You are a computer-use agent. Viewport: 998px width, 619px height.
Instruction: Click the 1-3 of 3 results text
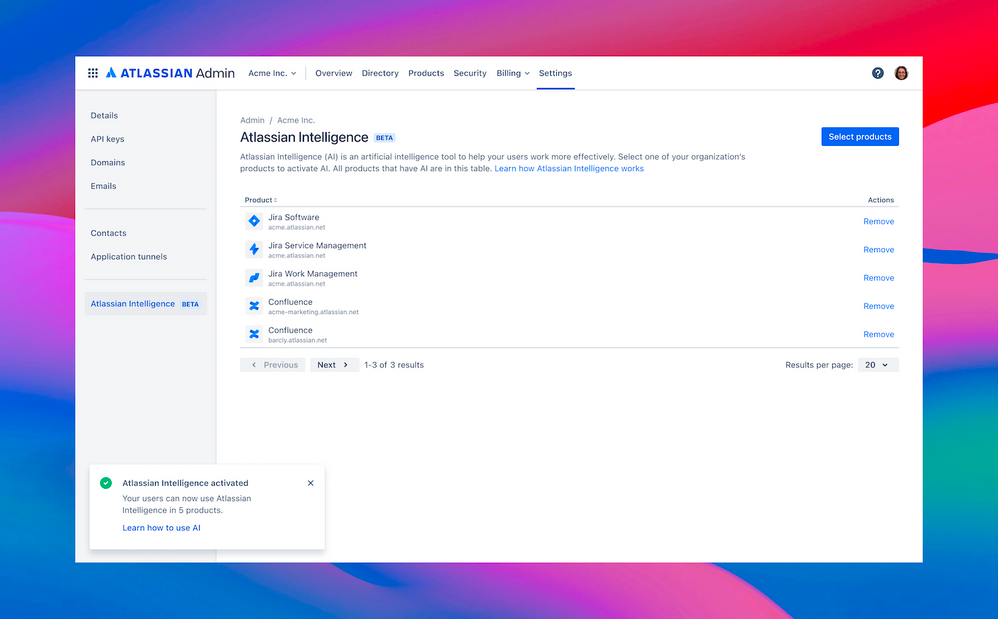(x=394, y=365)
